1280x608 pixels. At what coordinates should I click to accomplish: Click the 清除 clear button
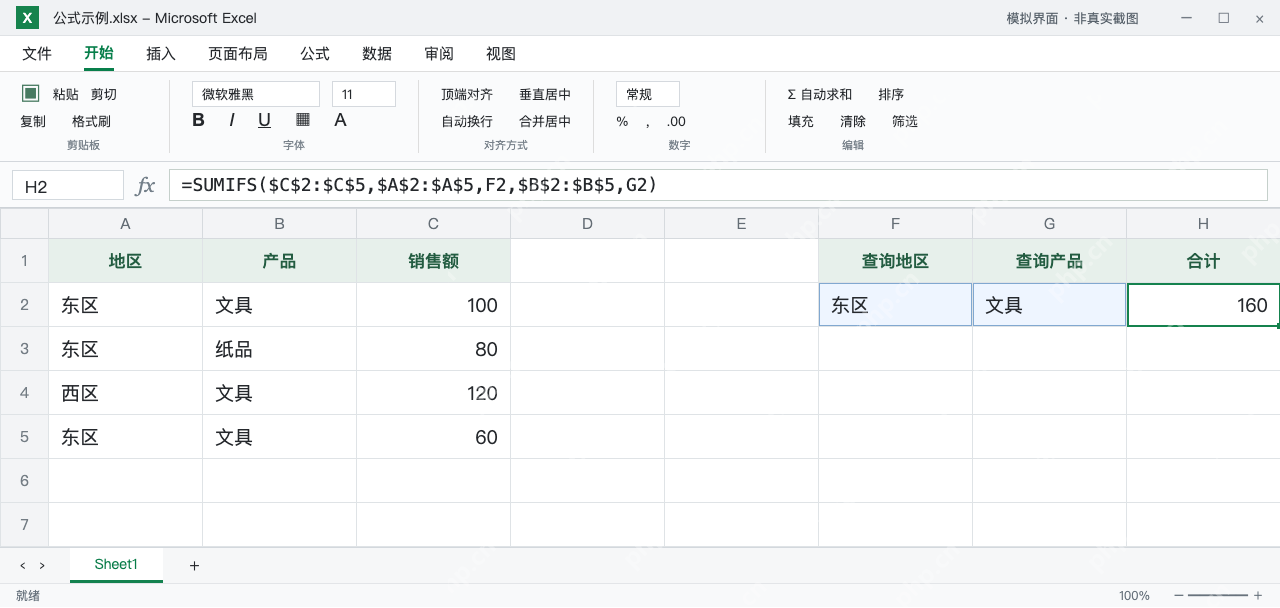click(853, 121)
